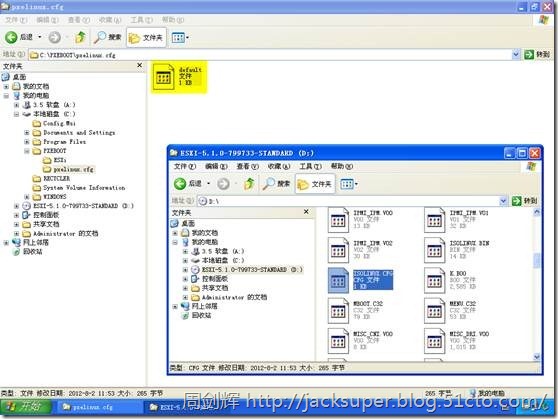558x419 pixels.
Task: Click Up folder icon in ESXI window
Action: click(249, 184)
